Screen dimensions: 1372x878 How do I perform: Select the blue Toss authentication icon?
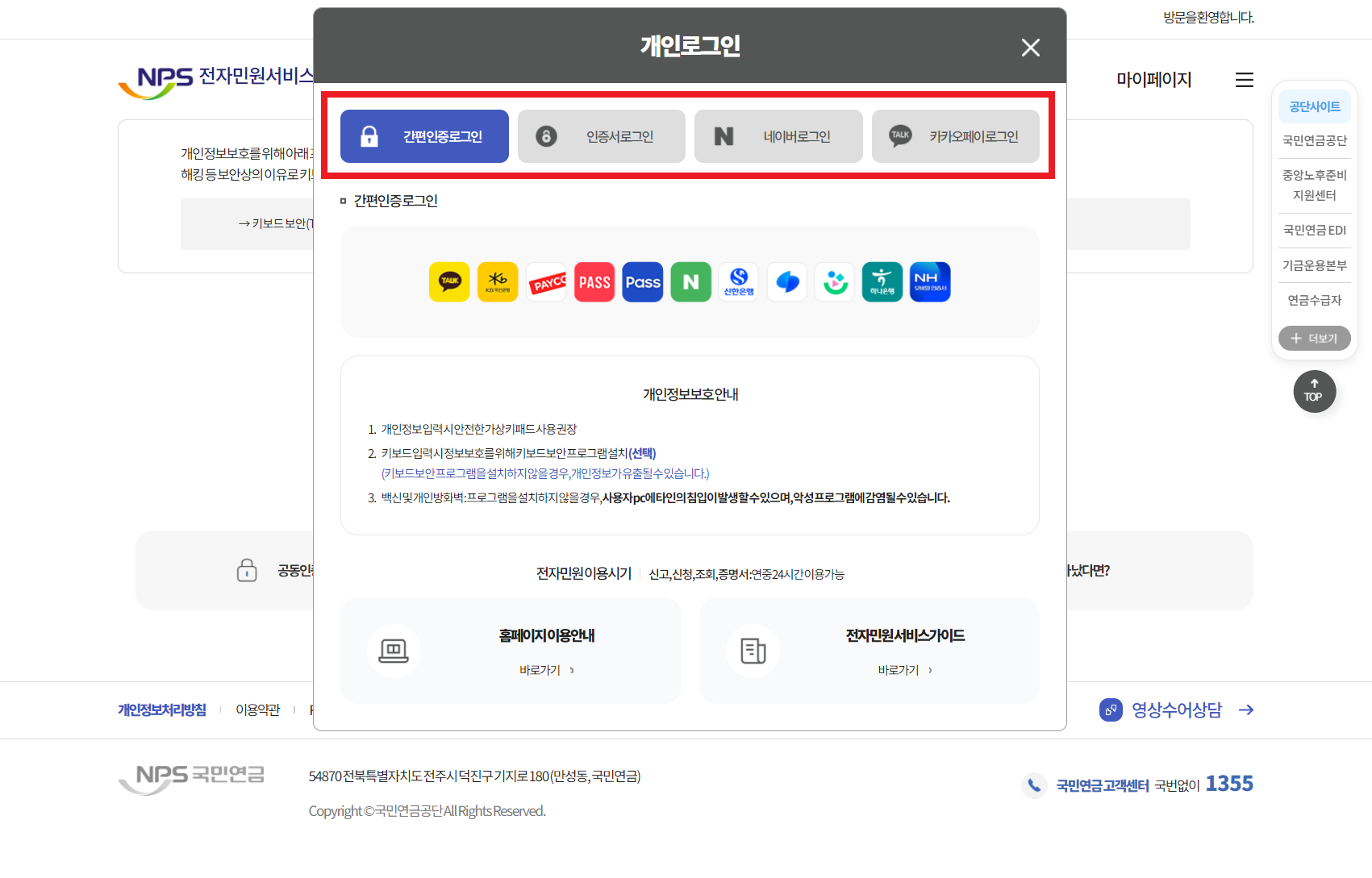pos(787,282)
